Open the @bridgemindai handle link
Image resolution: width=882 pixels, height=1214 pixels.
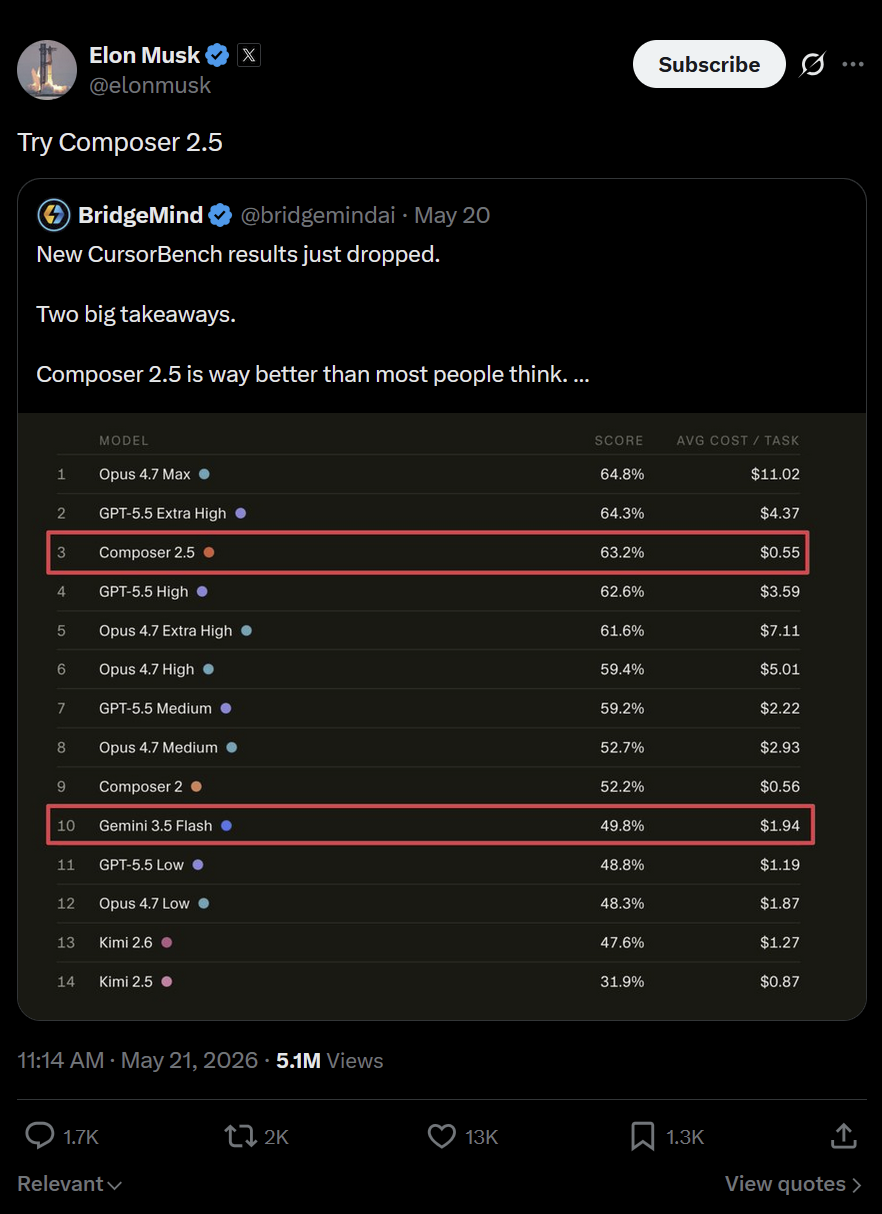pos(318,215)
